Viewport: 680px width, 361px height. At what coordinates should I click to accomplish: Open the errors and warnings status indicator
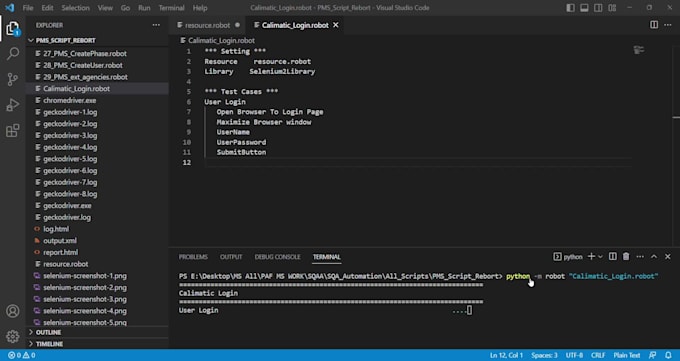coord(22,355)
